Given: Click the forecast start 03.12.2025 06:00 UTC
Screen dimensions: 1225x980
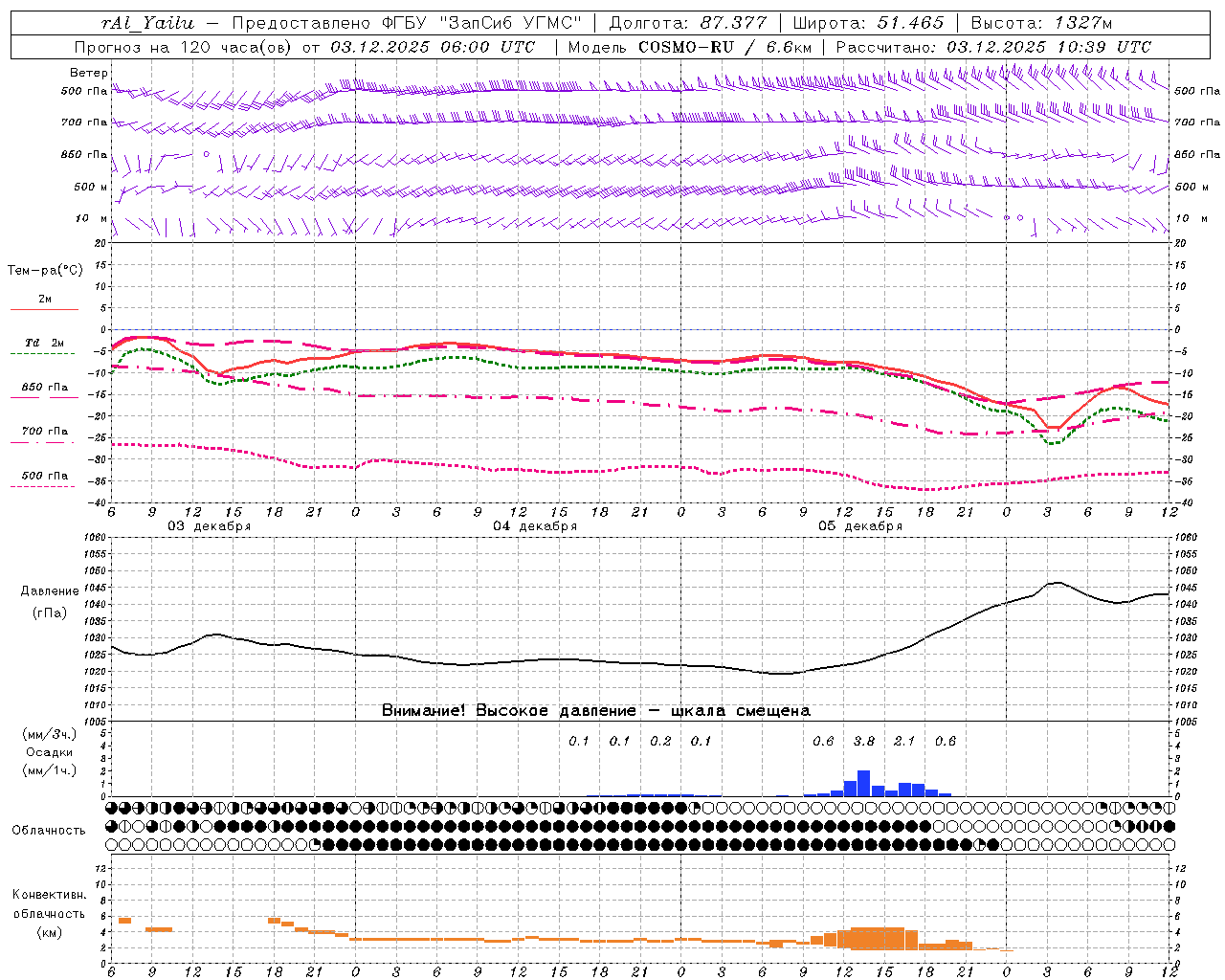Looking at the screenshot, I should pos(433,47).
